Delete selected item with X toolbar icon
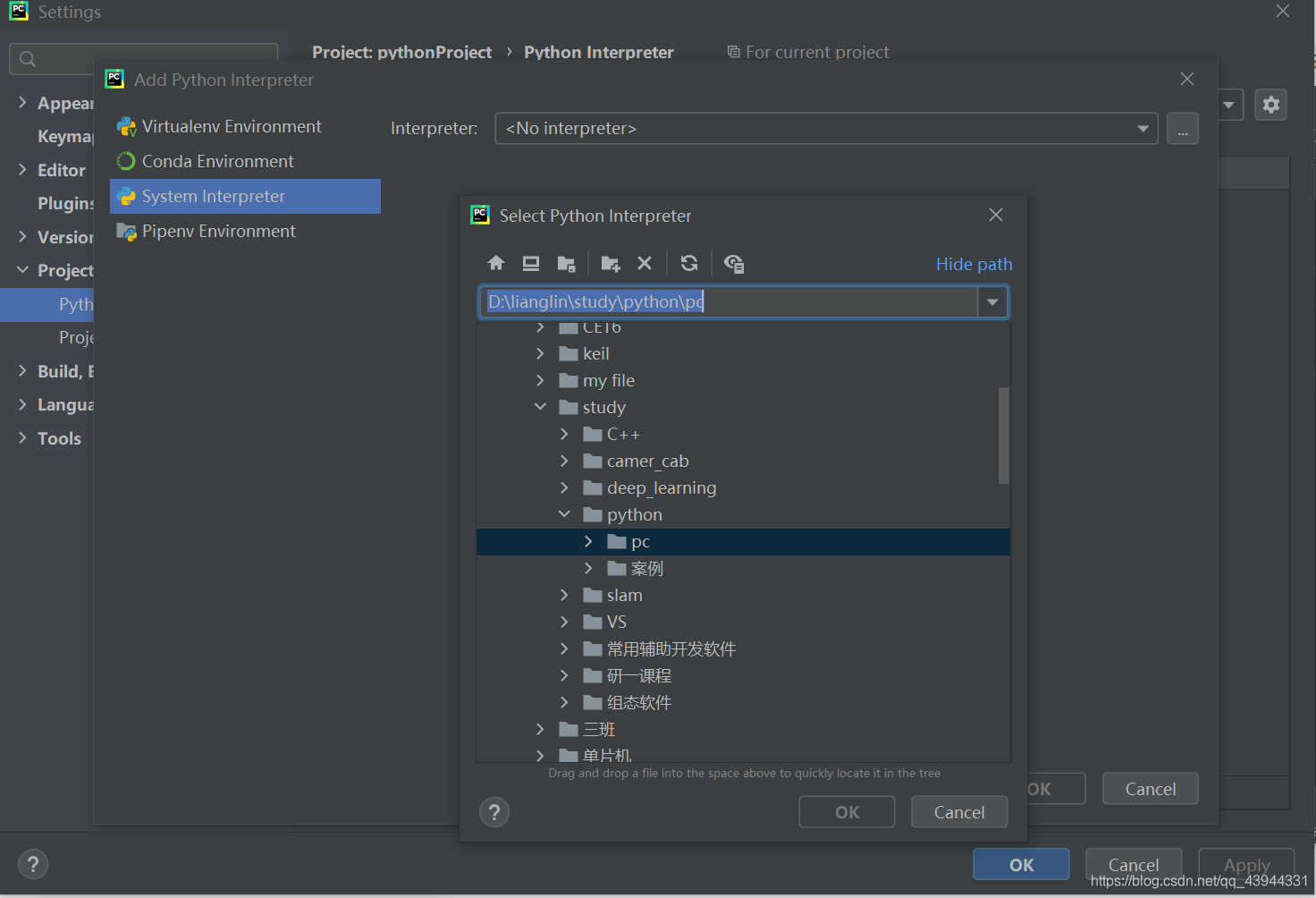Viewport: 1316px width, 898px height. [x=645, y=263]
